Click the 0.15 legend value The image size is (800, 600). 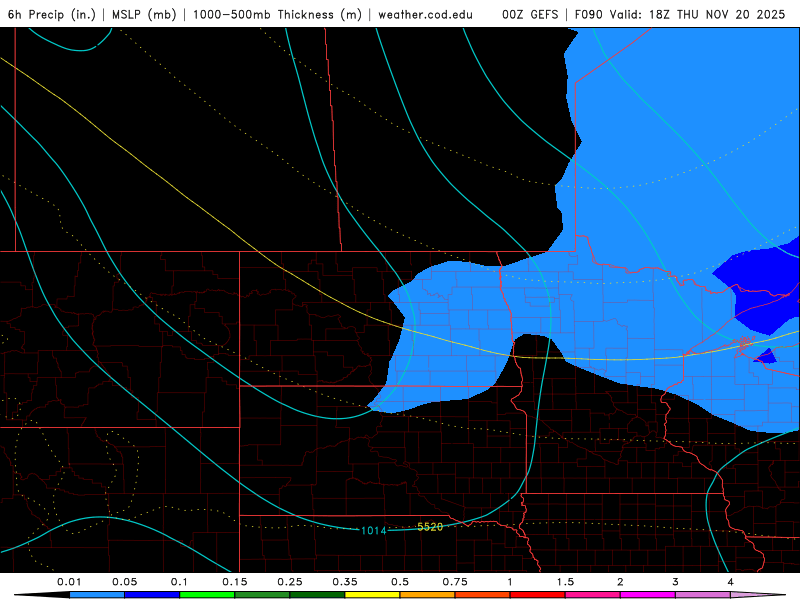235,582
